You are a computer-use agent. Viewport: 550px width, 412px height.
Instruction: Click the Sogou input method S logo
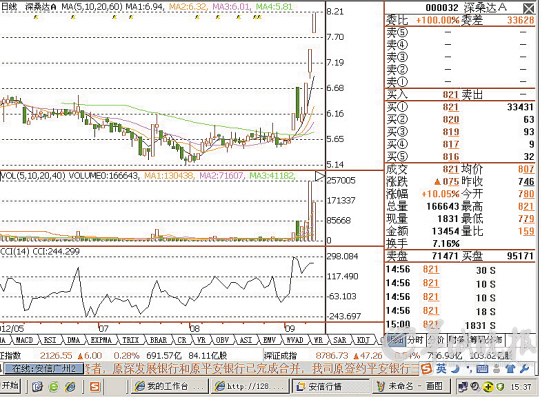(427, 369)
